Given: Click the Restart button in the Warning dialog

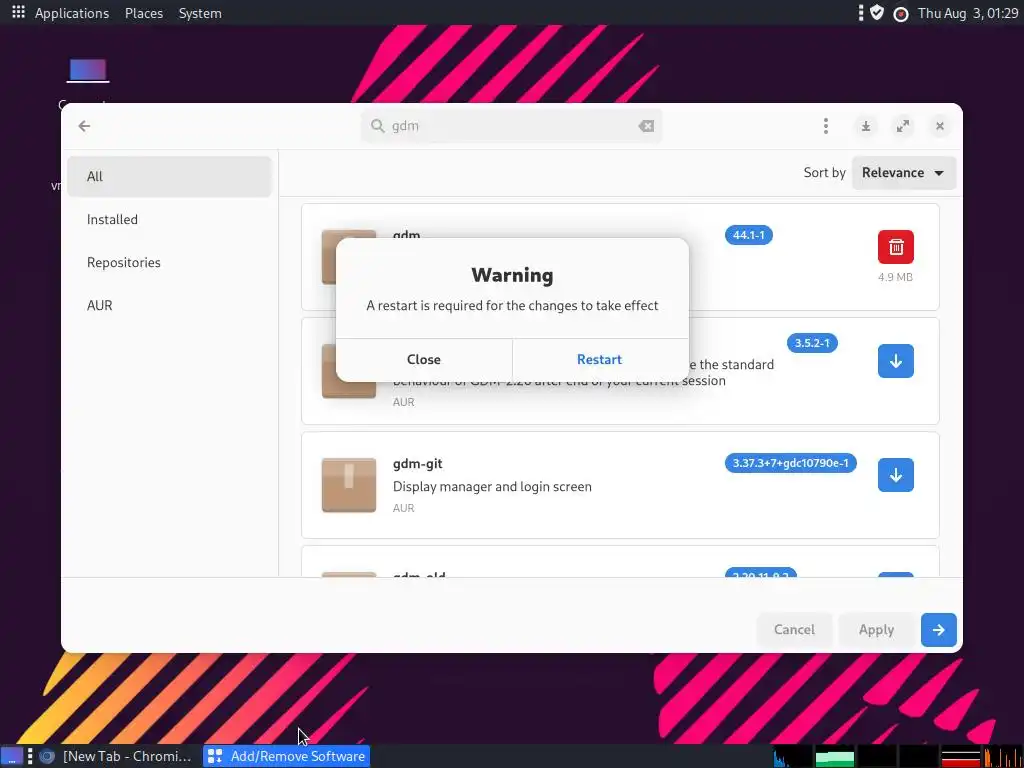Looking at the screenshot, I should click(600, 360).
